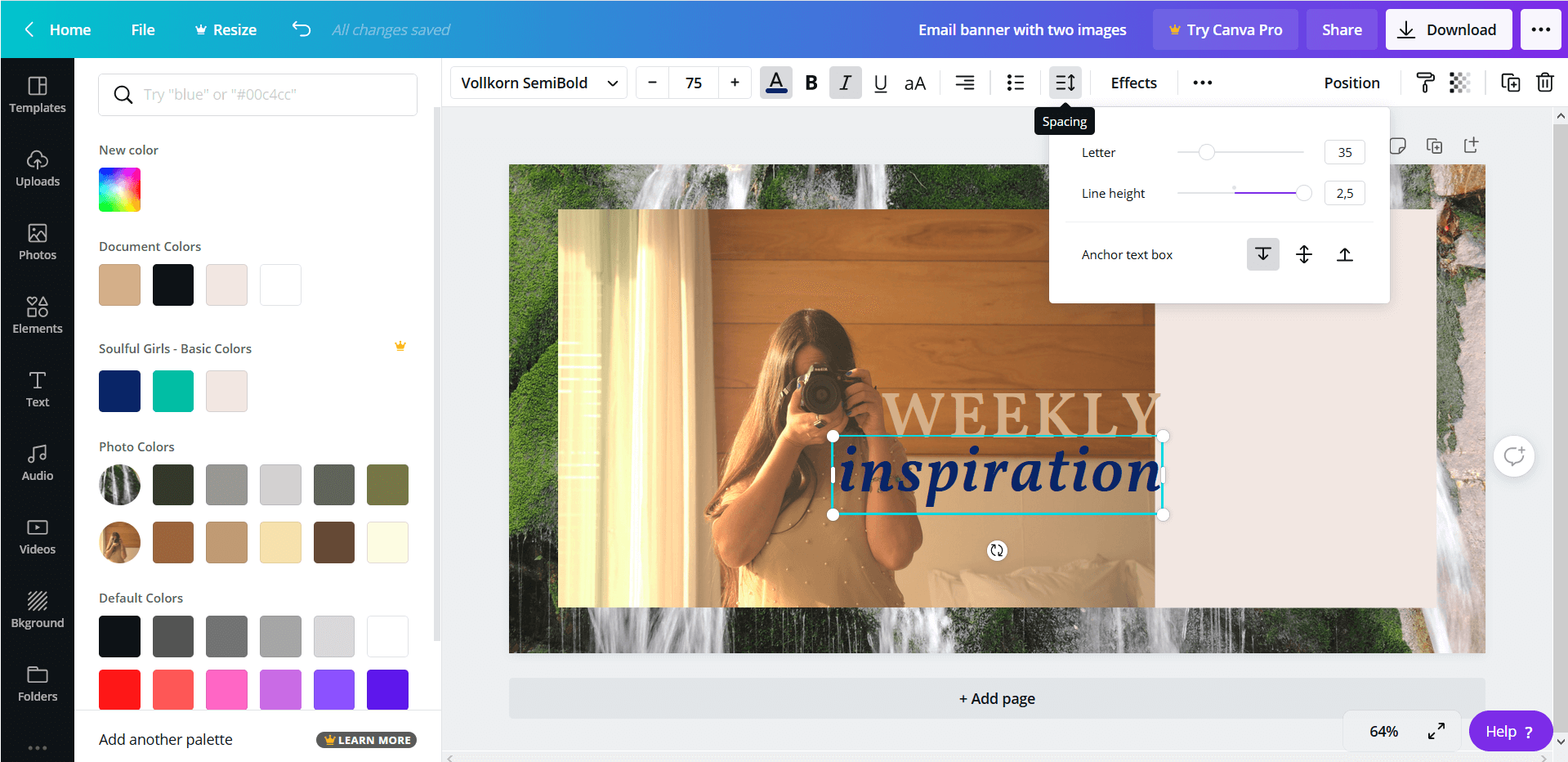Viewport: 1568px width, 762px height.
Task: Open the Vollkorn SemiBold font dropdown
Action: [x=538, y=82]
